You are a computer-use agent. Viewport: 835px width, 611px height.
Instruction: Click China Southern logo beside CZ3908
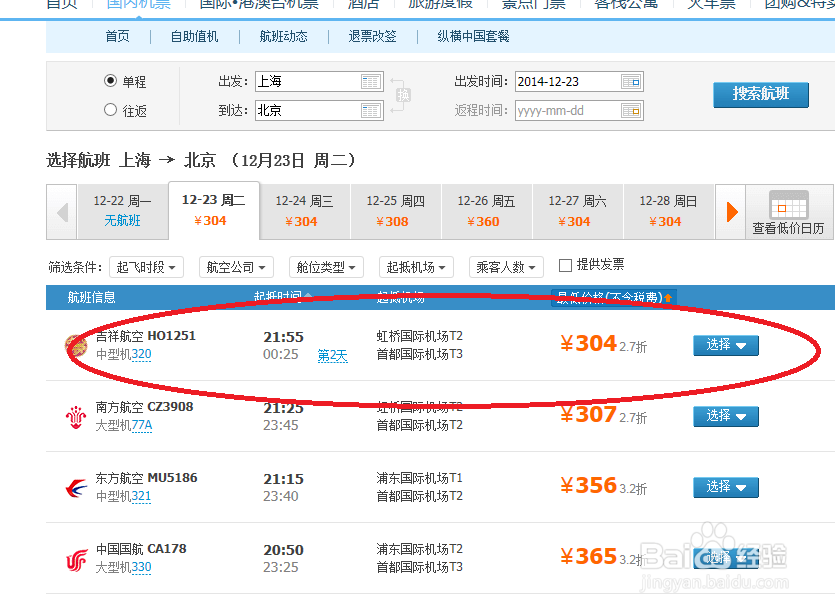point(76,417)
